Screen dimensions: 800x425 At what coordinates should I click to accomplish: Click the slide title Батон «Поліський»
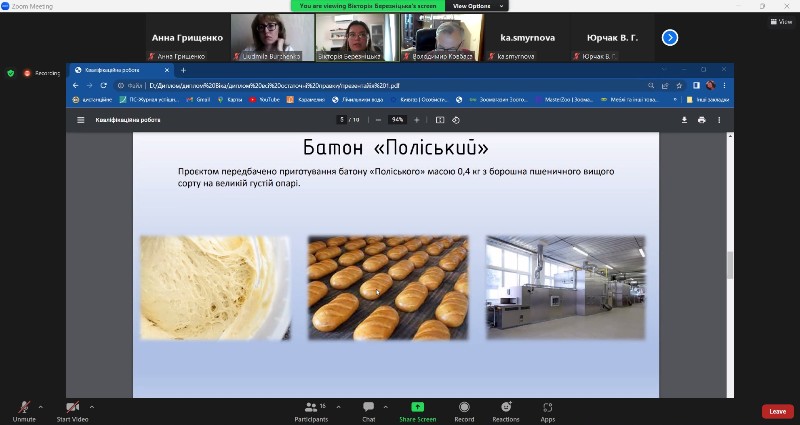pyautogui.click(x=395, y=147)
